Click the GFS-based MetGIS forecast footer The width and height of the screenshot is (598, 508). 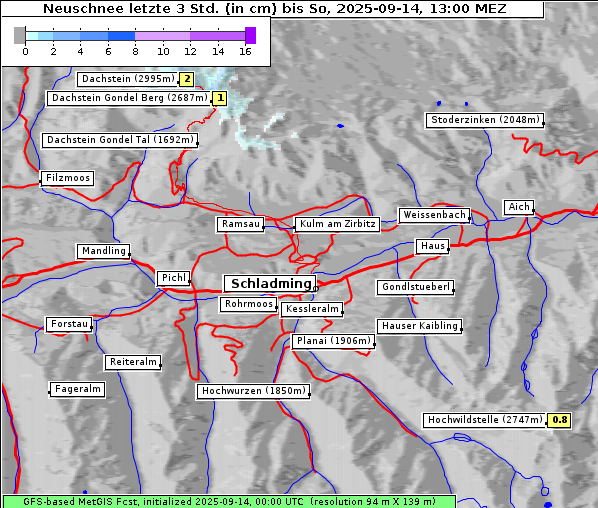click(x=229, y=502)
